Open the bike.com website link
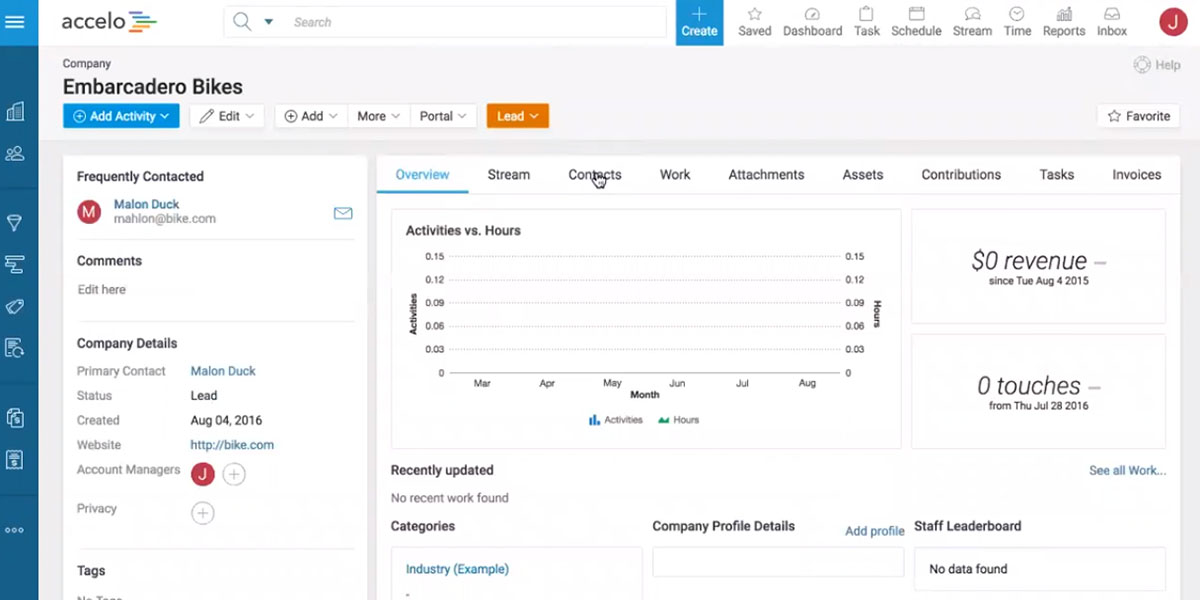Viewport: 1200px width, 600px height. [232, 445]
